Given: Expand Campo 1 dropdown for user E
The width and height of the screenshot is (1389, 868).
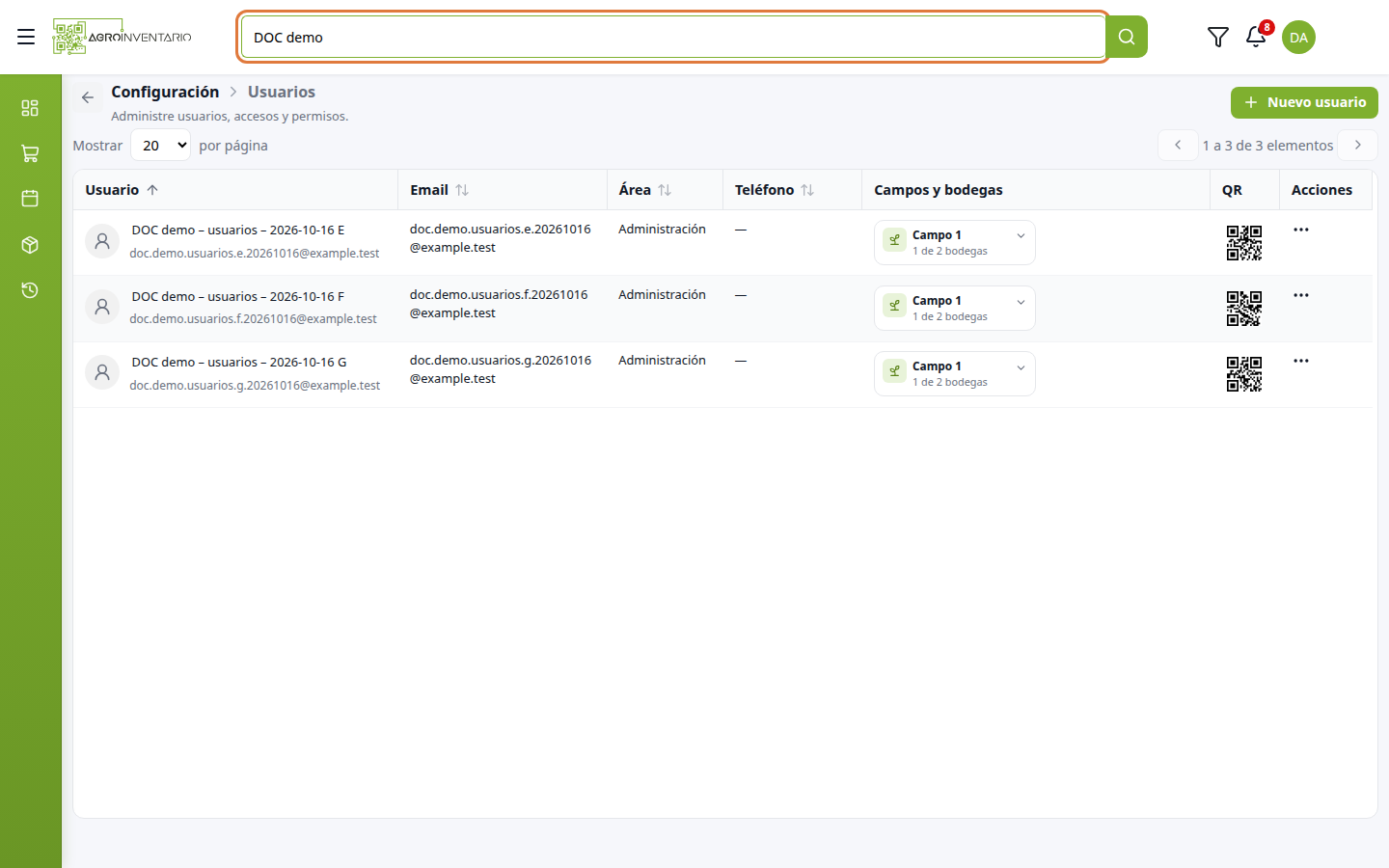Looking at the screenshot, I should coord(955,242).
